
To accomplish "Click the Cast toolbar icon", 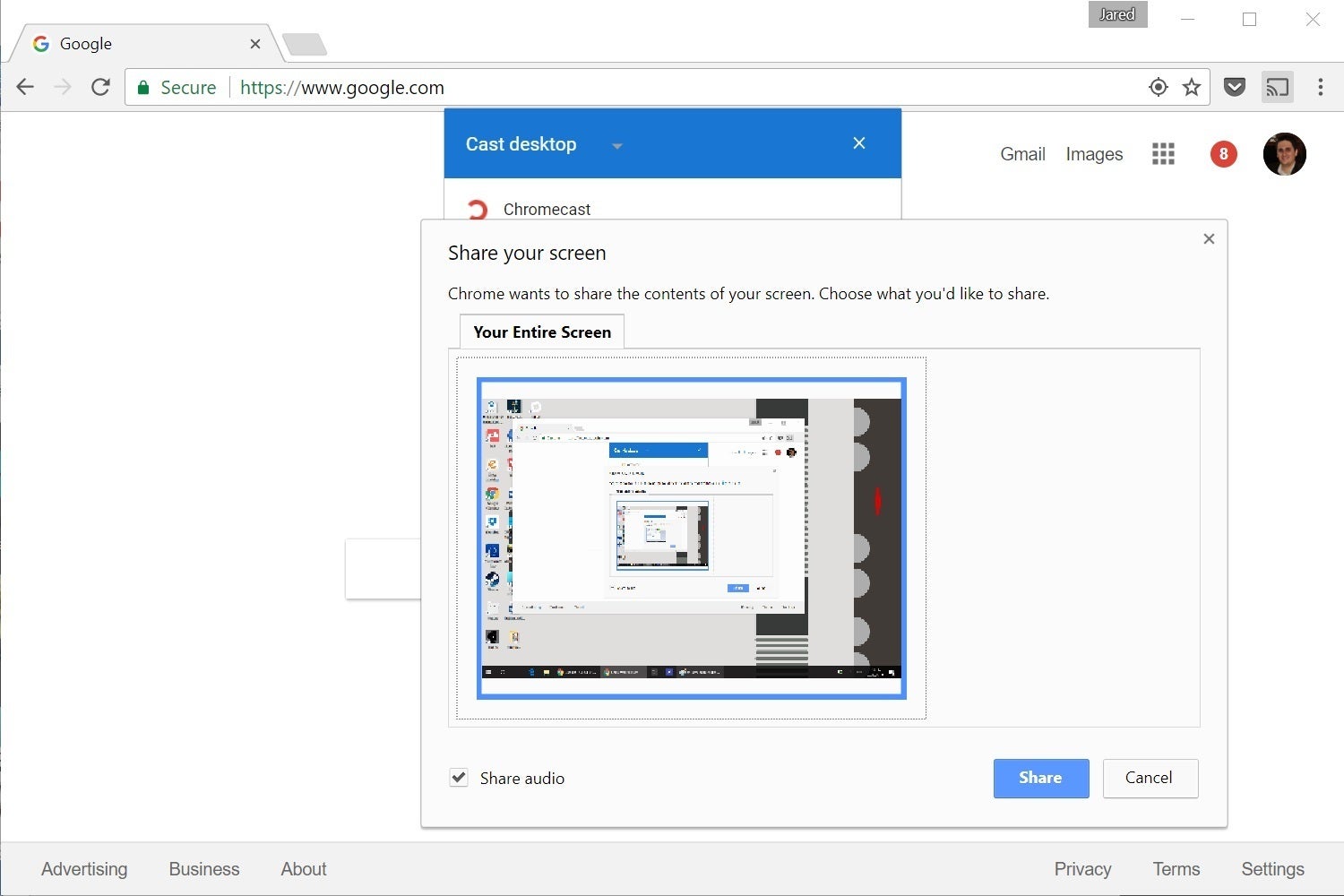I will point(1277,87).
